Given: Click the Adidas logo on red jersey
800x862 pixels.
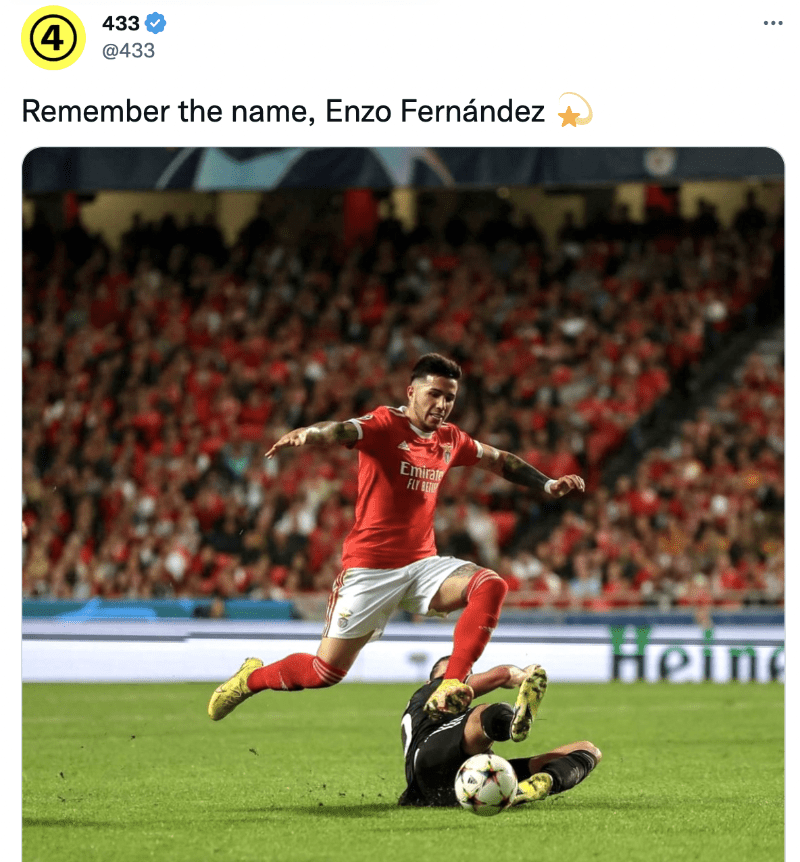Looking at the screenshot, I should [x=404, y=445].
